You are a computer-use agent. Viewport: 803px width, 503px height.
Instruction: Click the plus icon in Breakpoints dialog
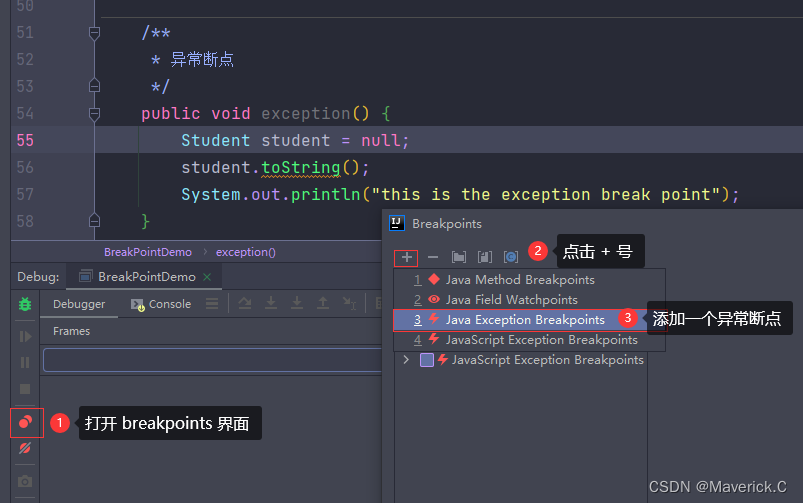click(407, 257)
